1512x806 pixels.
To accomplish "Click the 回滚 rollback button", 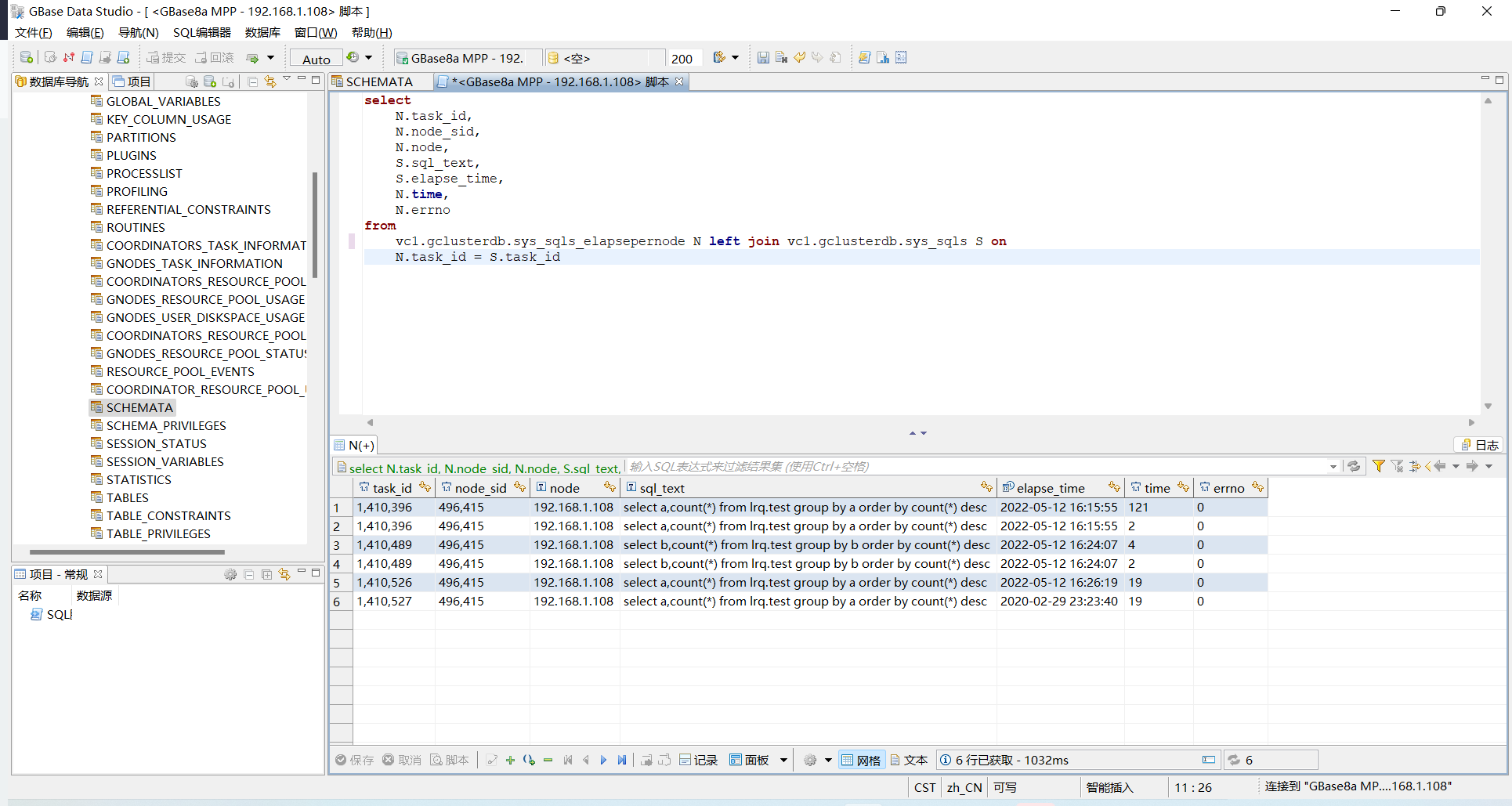I will [x=215, y=57].
